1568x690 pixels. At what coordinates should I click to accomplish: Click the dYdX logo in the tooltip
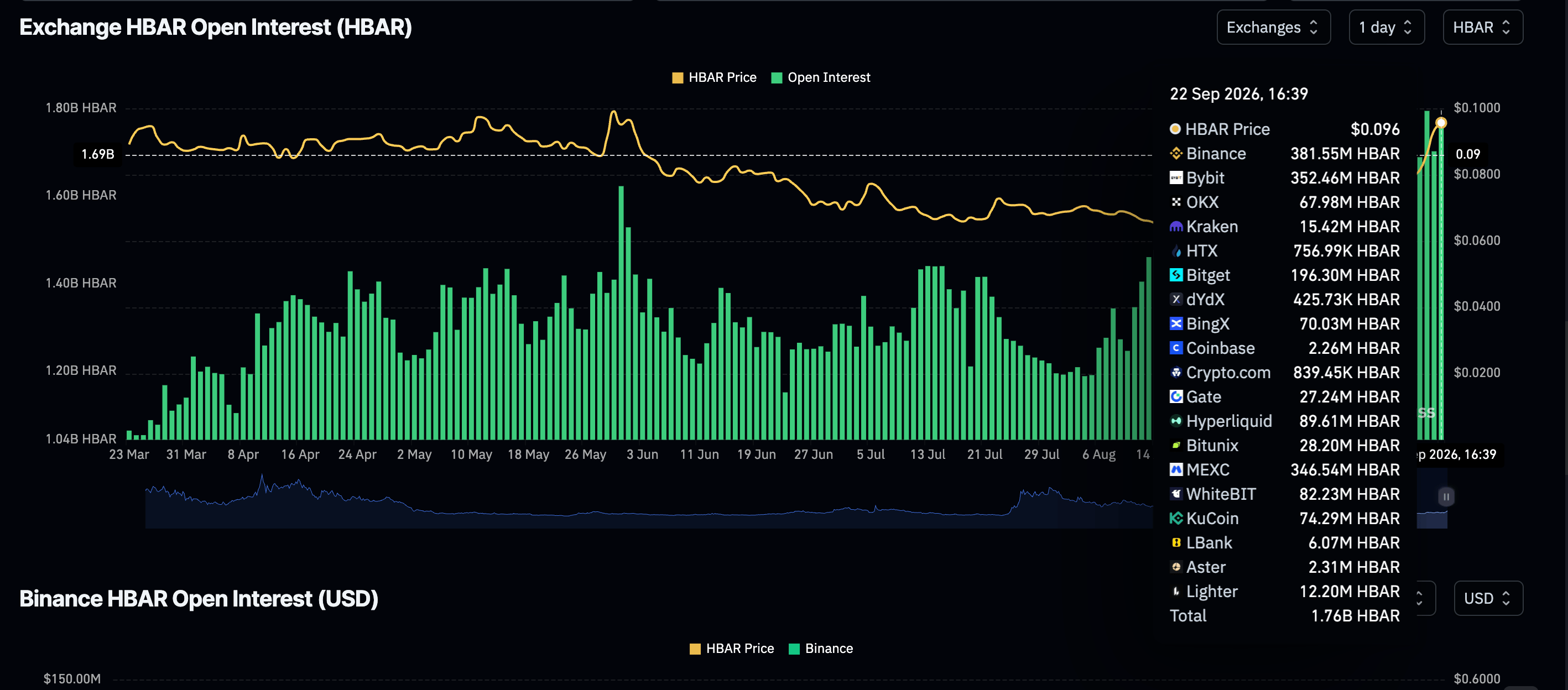[x=1176, y=299]
